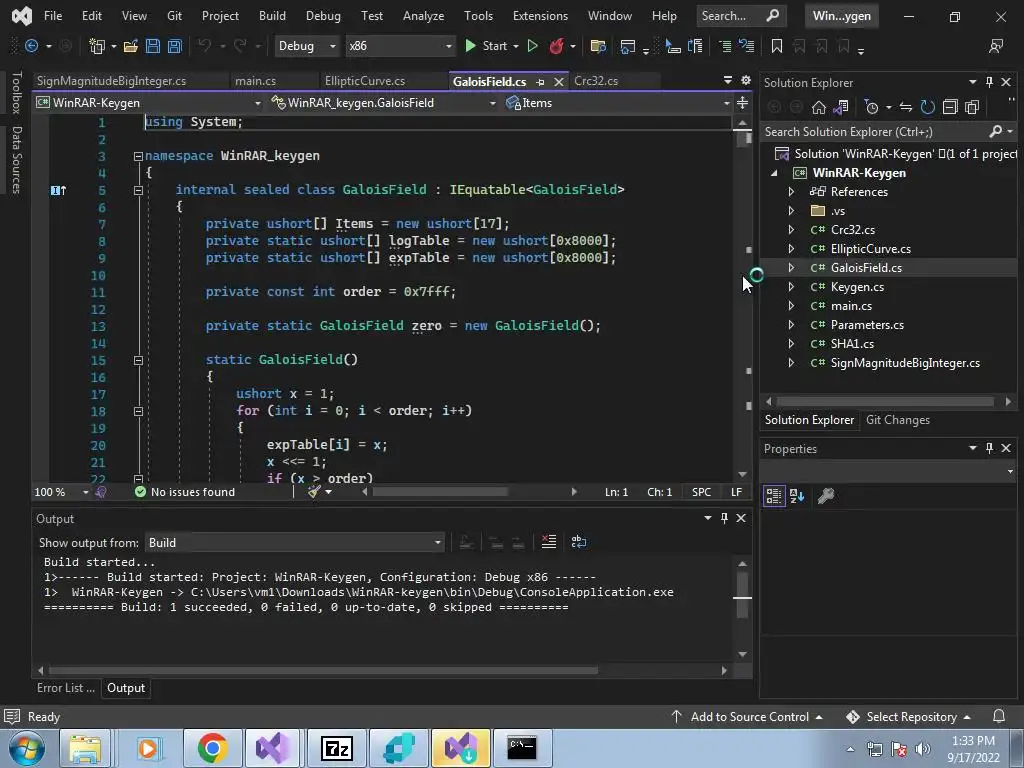1024x768 pixels.
Task: Expand the Keygen.cs tree node
Action: click(791, 287)
